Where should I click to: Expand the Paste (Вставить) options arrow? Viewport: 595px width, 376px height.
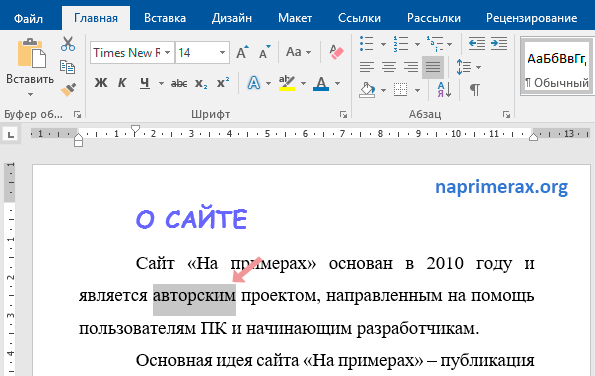[30, 94]
